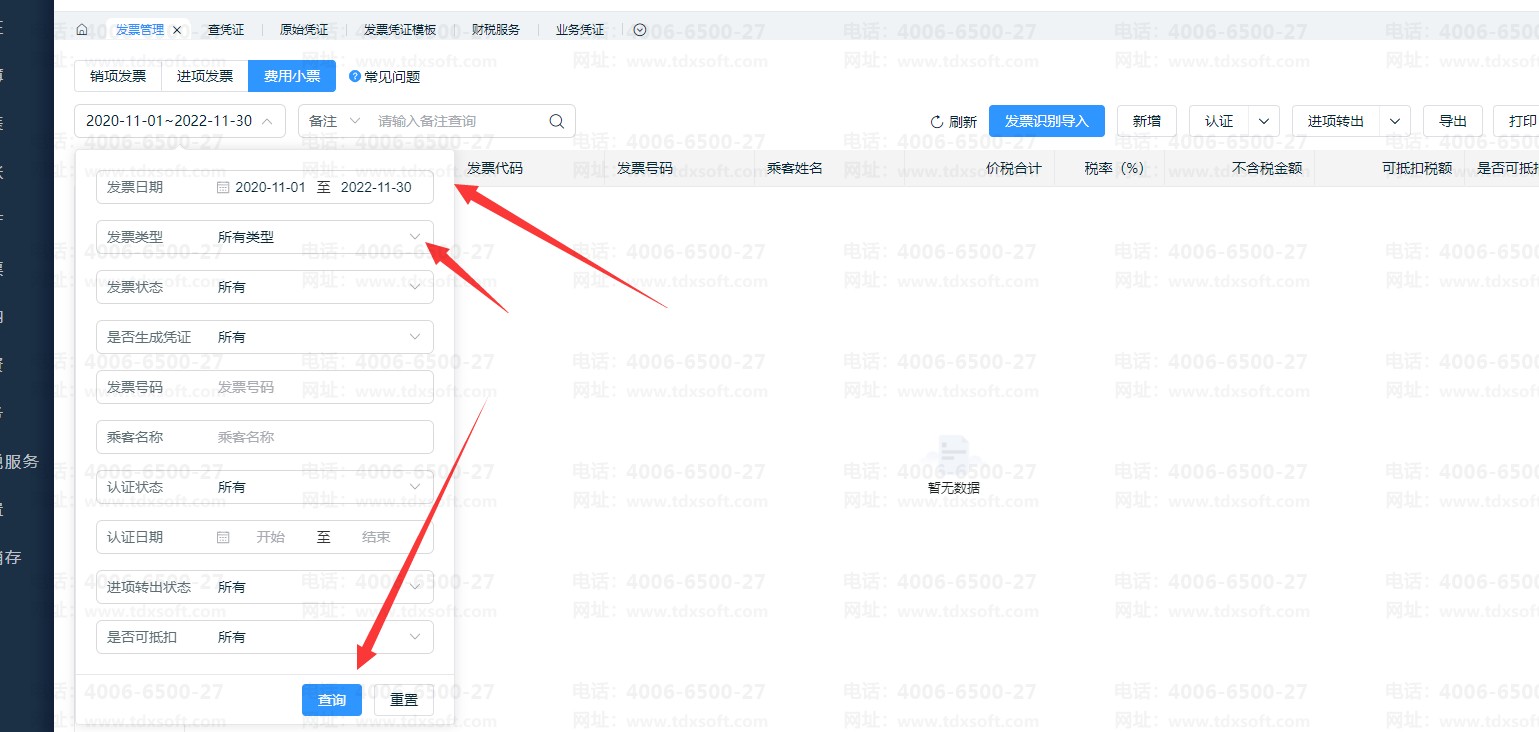The width and height of the screenshot is (1539, 732).
Task: Open the arrow next to 进项转出 button
Action: (1395, 121)
